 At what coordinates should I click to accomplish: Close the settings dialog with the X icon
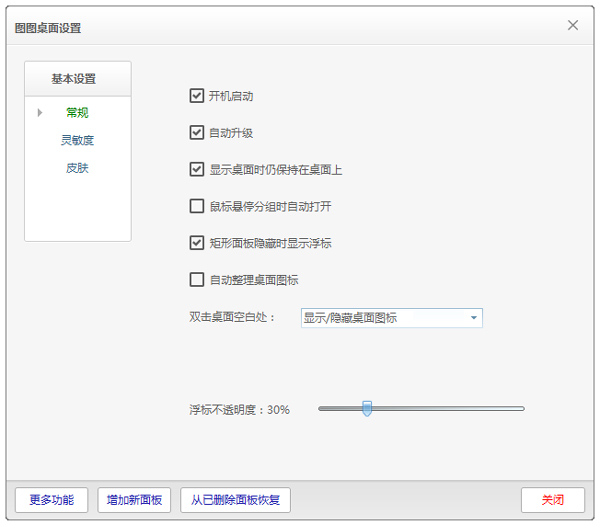pos(573,25)
